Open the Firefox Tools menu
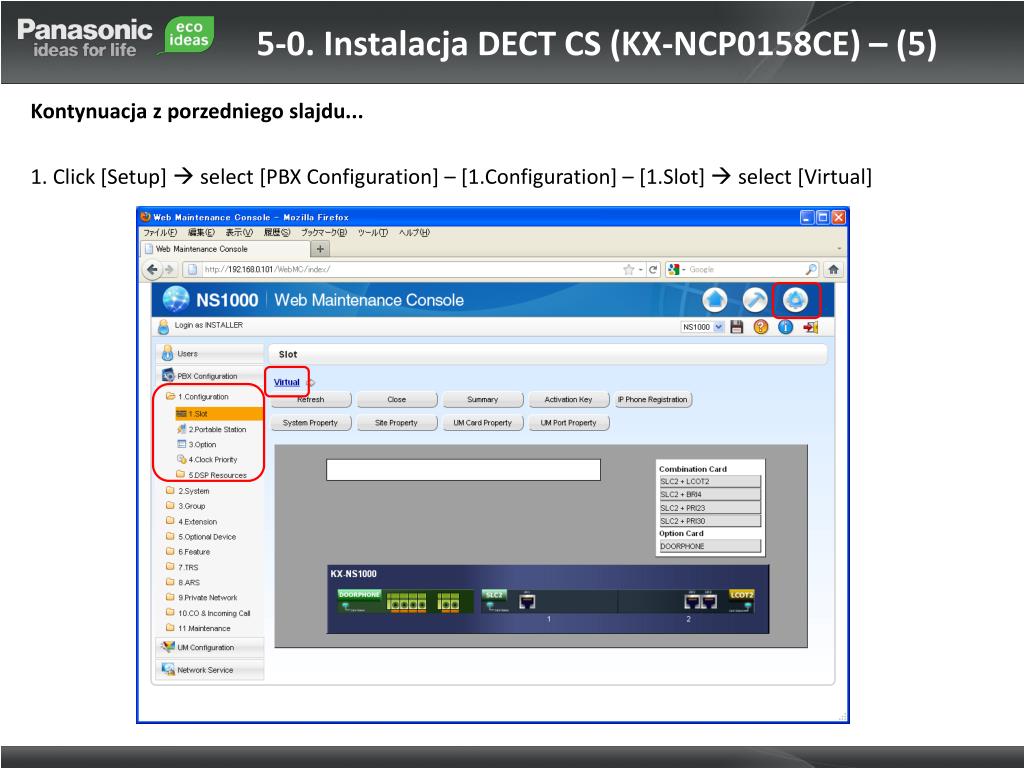 tap(373, 232)
